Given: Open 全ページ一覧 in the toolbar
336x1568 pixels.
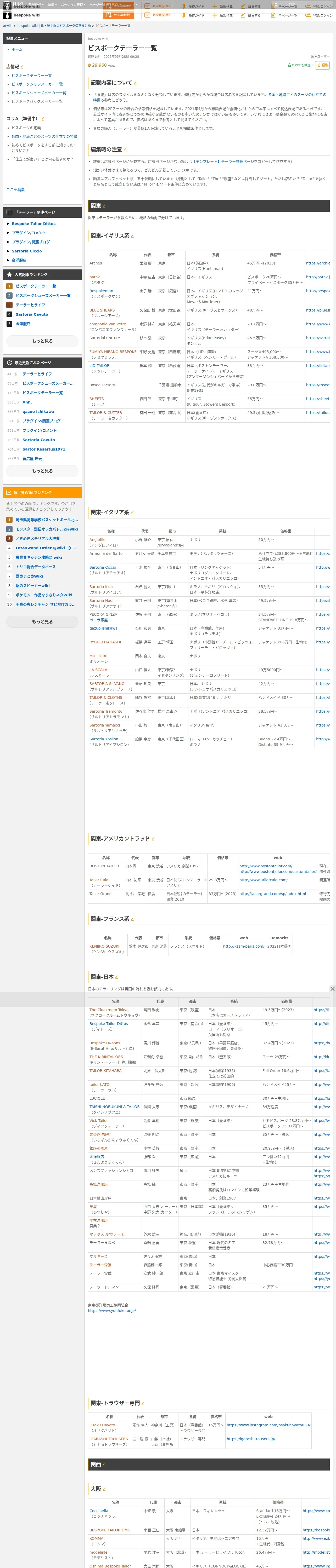Looking at the screenshot, I should (x=284, y=15).
